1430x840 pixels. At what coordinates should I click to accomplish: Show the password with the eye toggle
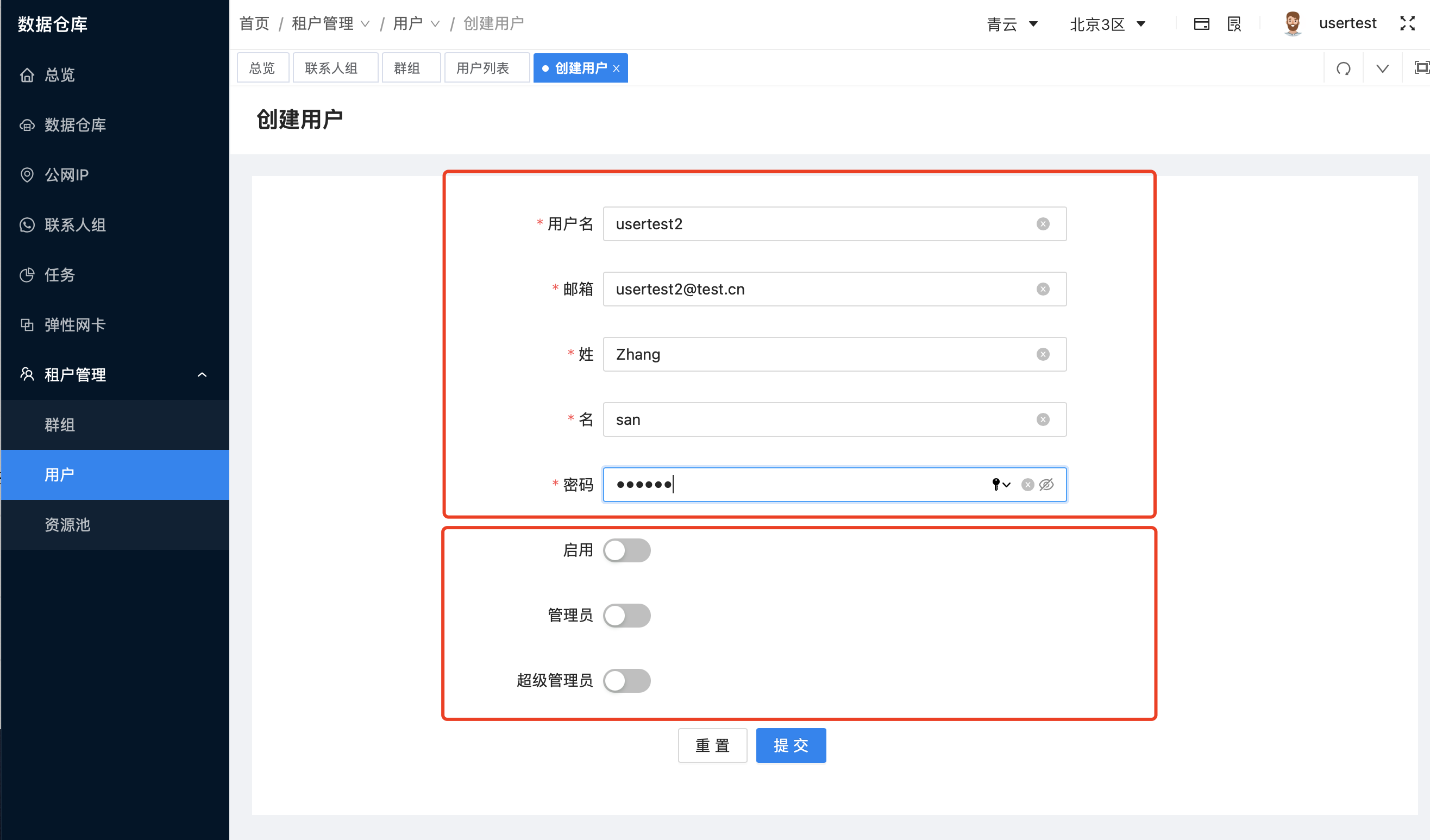click(x=1046, y=484)
